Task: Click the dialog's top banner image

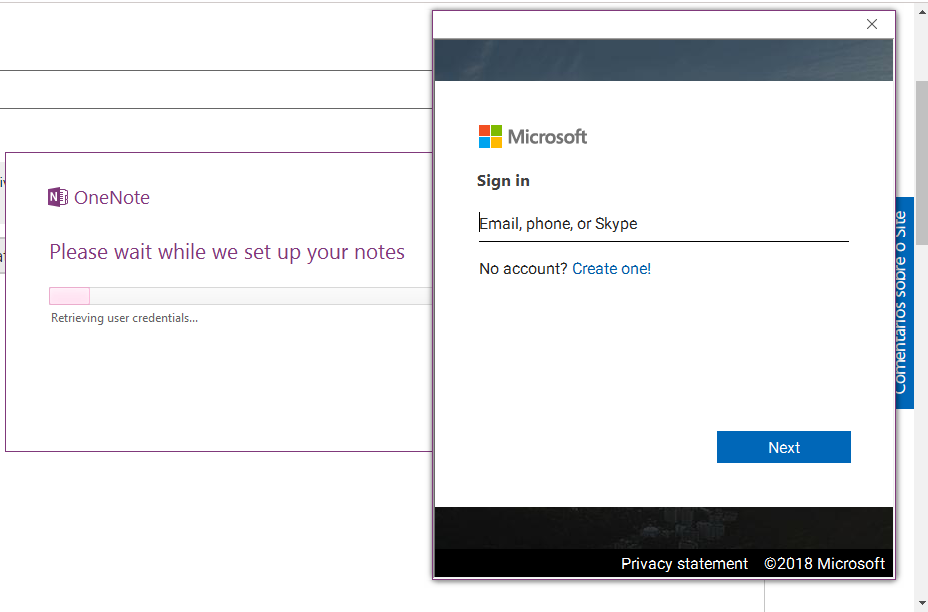Action: point(663,60)
